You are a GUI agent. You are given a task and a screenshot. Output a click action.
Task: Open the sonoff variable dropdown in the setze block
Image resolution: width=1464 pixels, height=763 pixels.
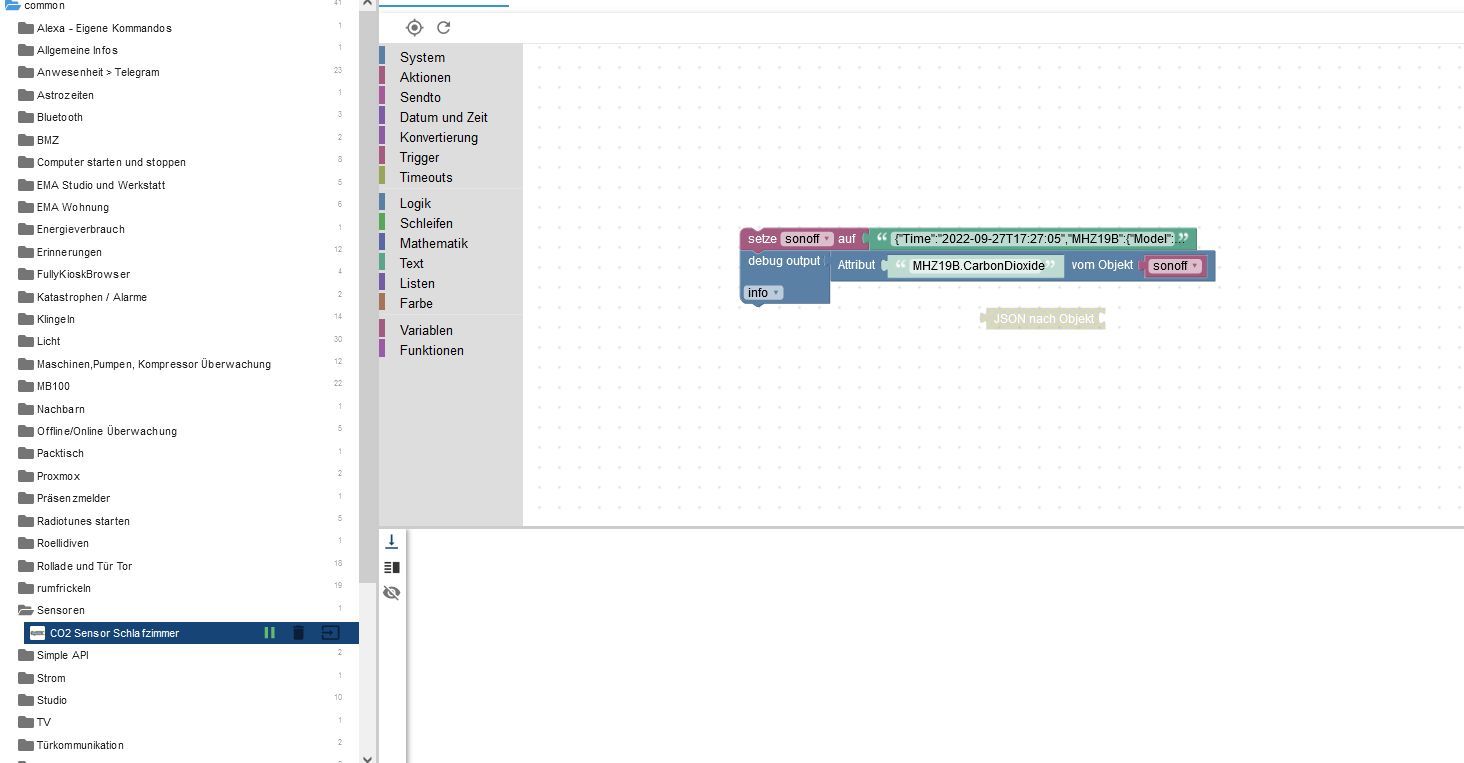[807, 239]
